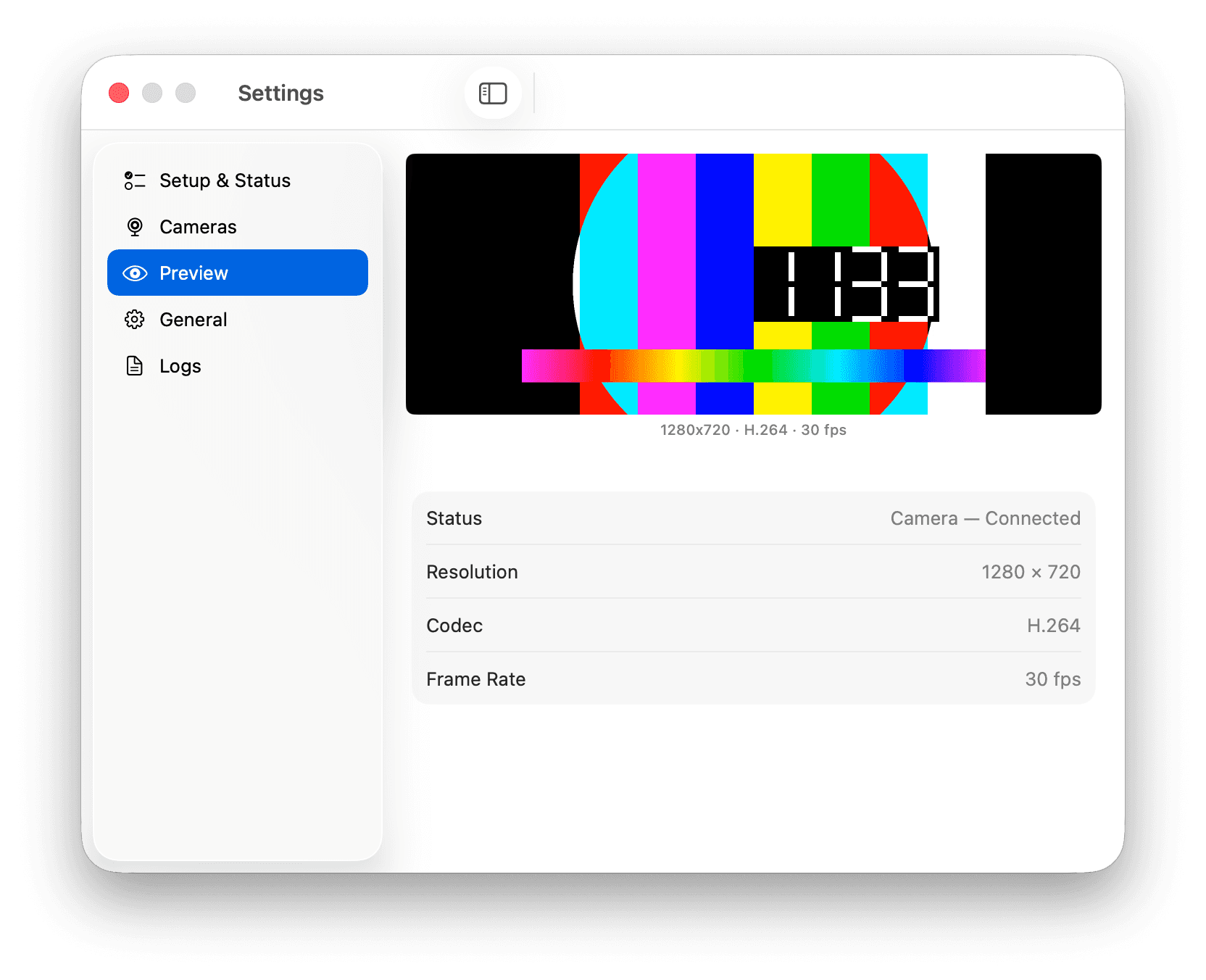The width and height of the screenshot is (1206, 980).
Task: Click the 'H.264' codec value
Action: click(1053, 626)
